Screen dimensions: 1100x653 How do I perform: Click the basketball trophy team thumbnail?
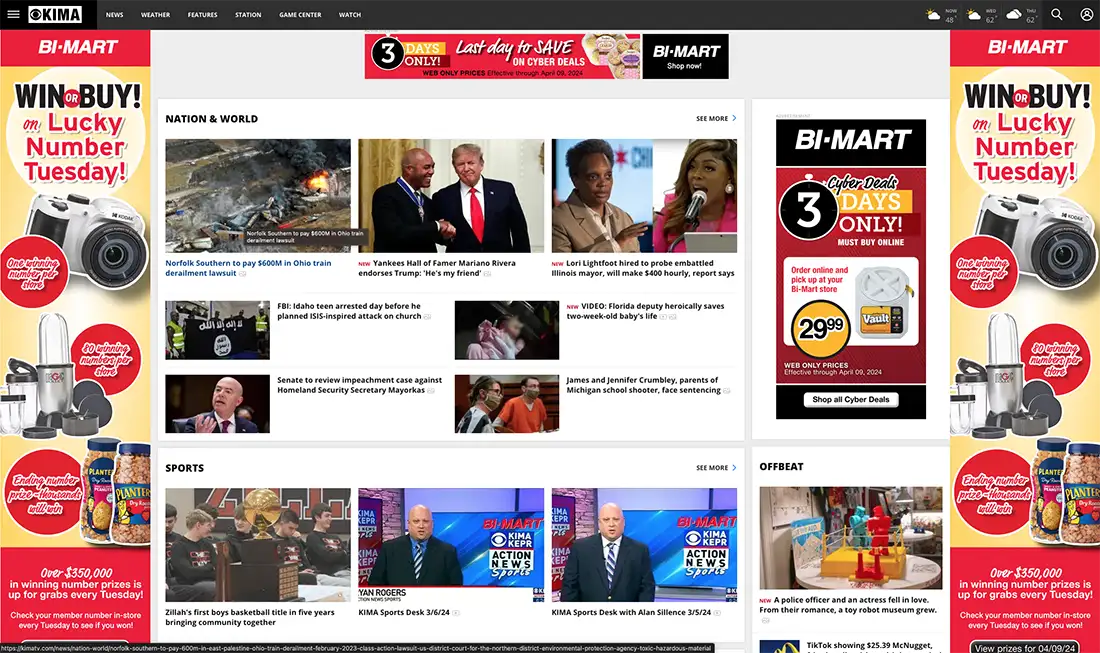(x=258, y=545)
